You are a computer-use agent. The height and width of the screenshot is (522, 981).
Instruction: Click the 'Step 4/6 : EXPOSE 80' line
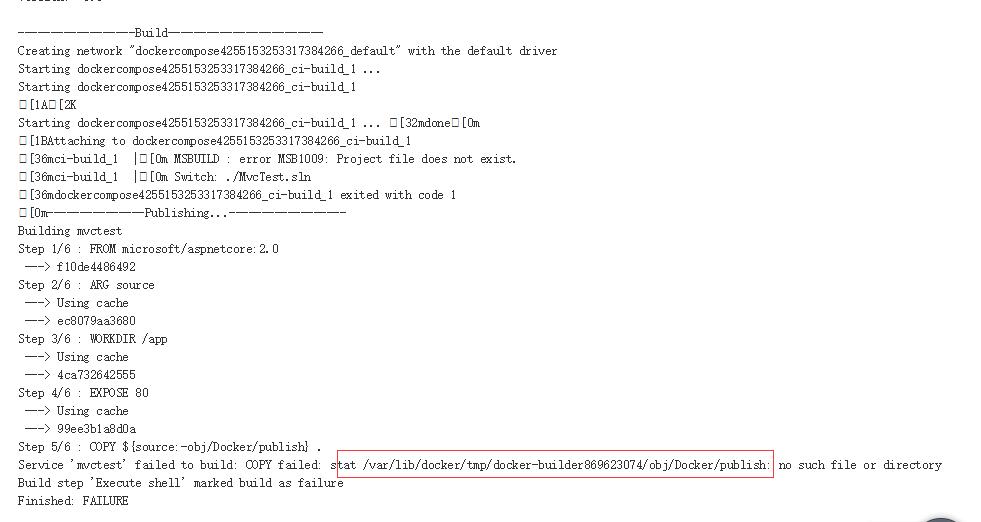coord(83,392)
